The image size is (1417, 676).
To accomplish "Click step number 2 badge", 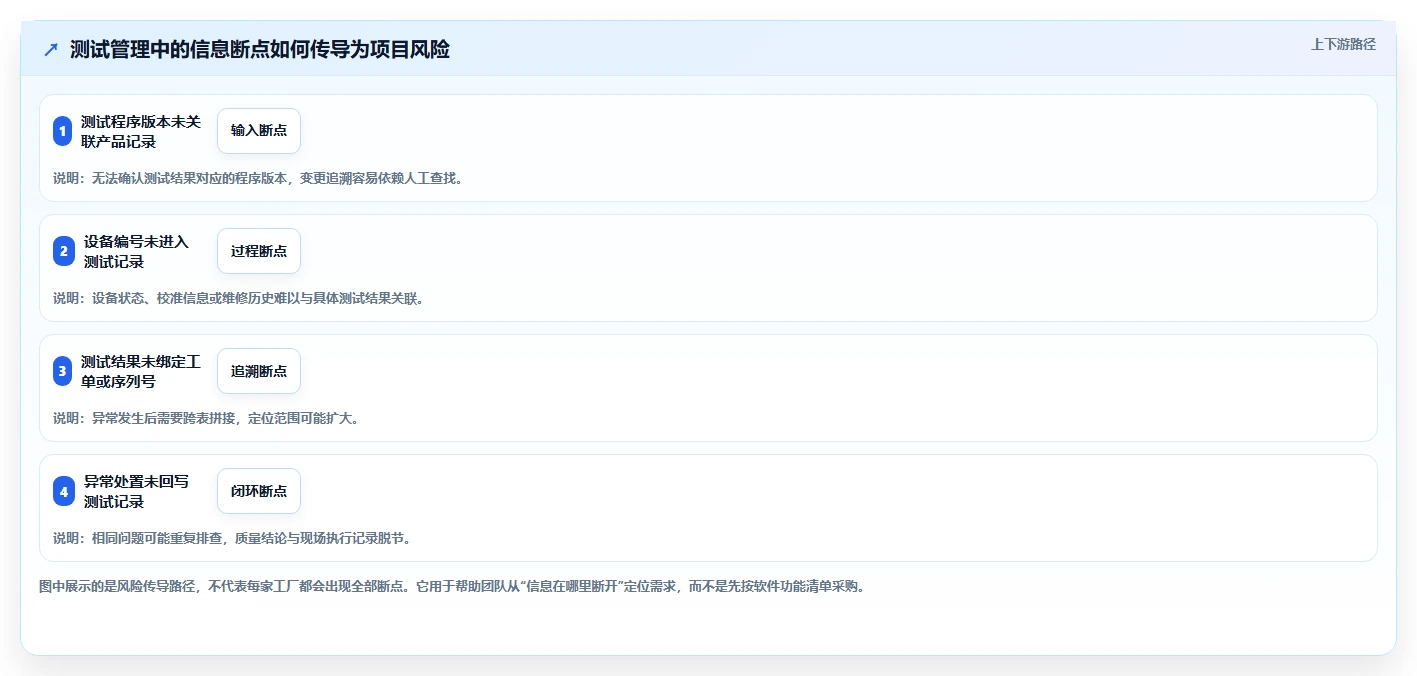I will point(63,251).
